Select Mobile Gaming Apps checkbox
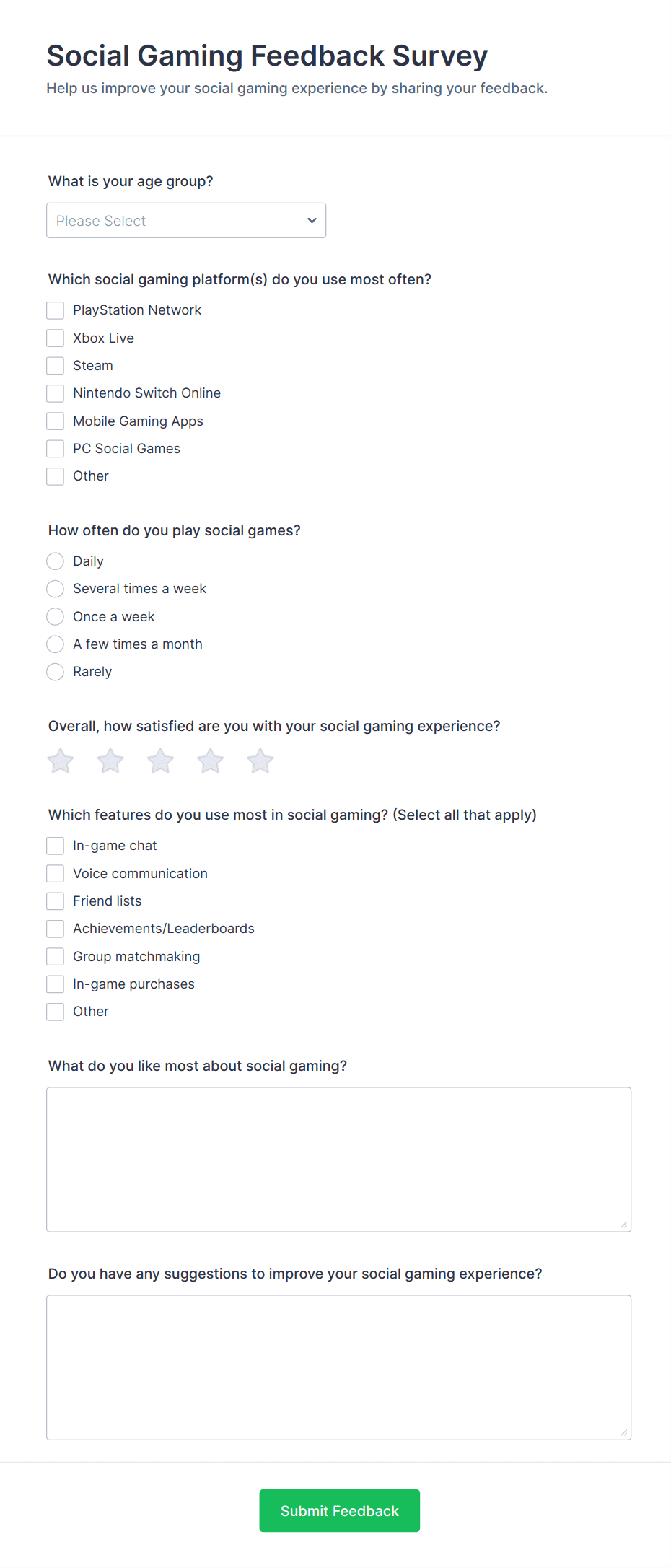671x1568 pixels. click(55, 421)
